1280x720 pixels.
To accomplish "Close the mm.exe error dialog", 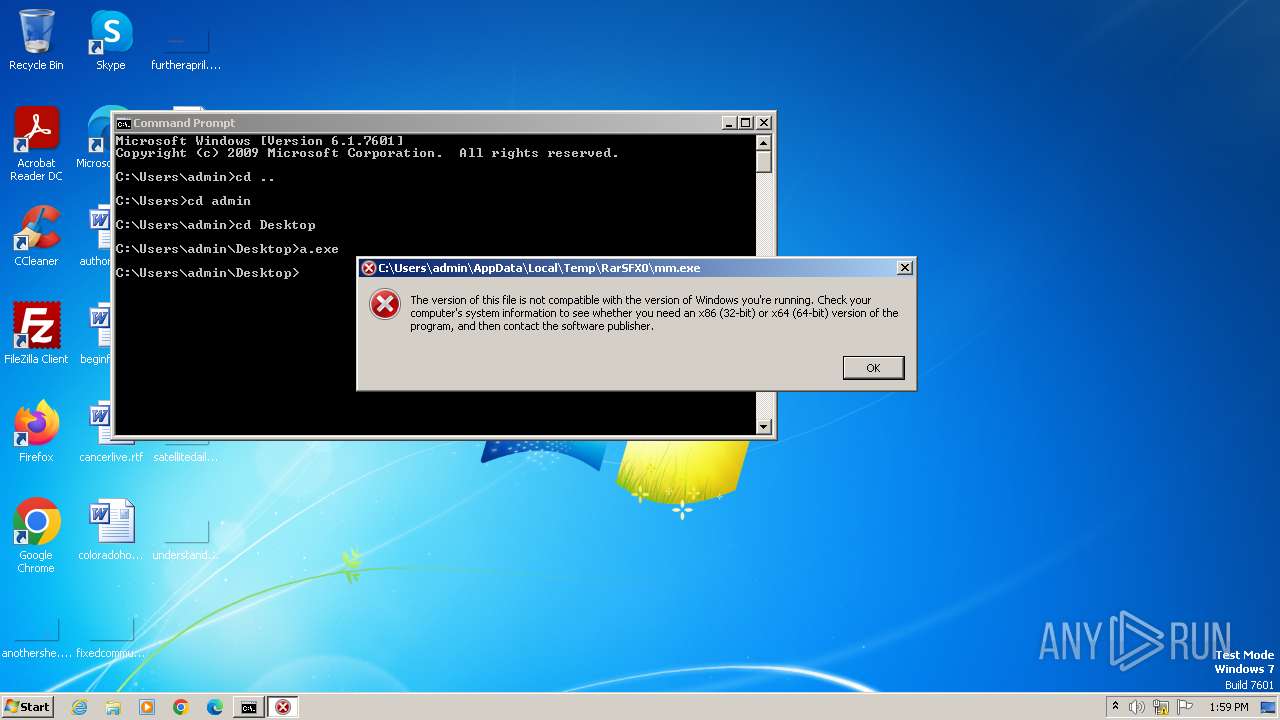I will pos(904,268).
